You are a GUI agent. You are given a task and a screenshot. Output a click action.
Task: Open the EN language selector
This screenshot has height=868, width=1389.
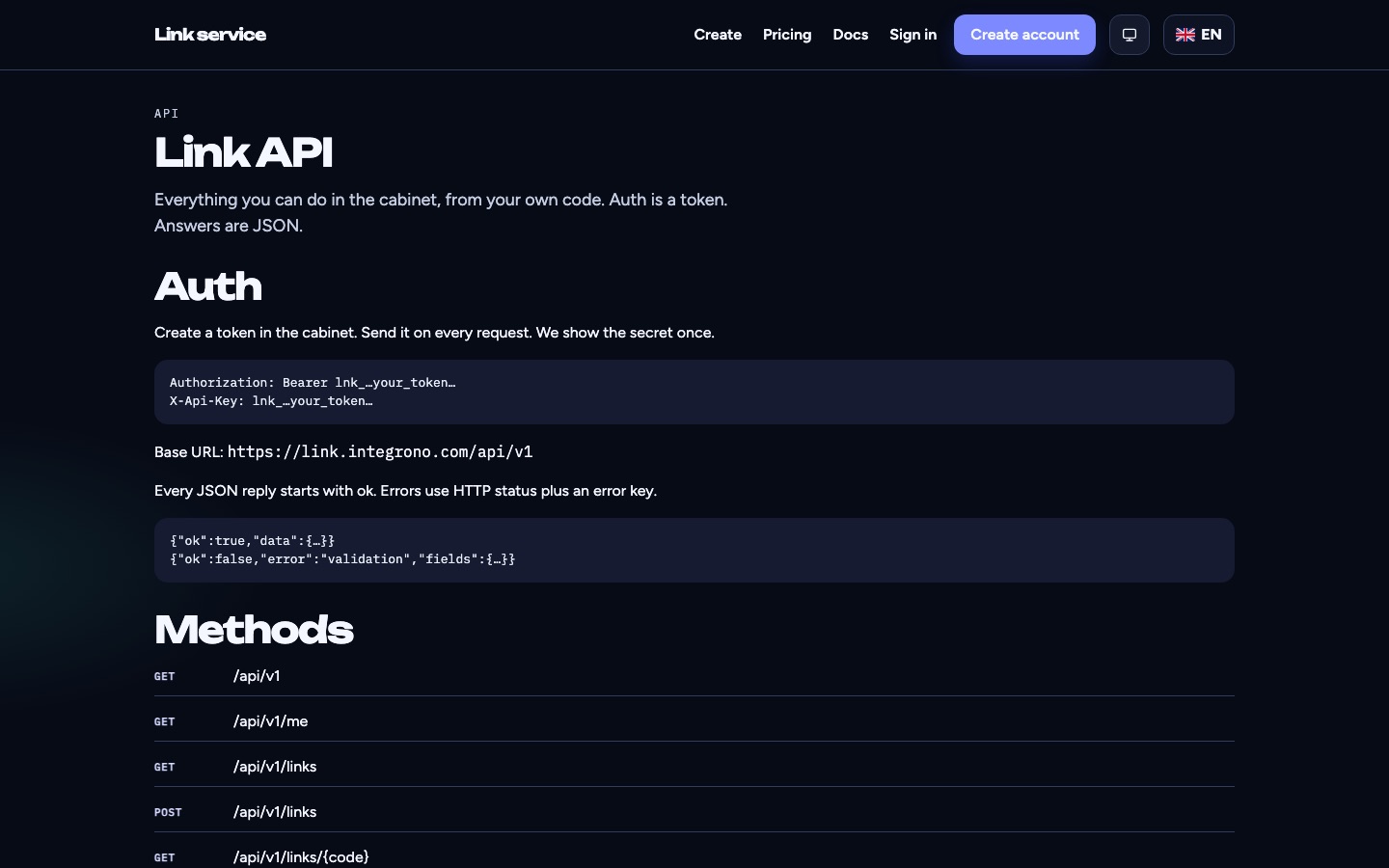coord(1199,35)
